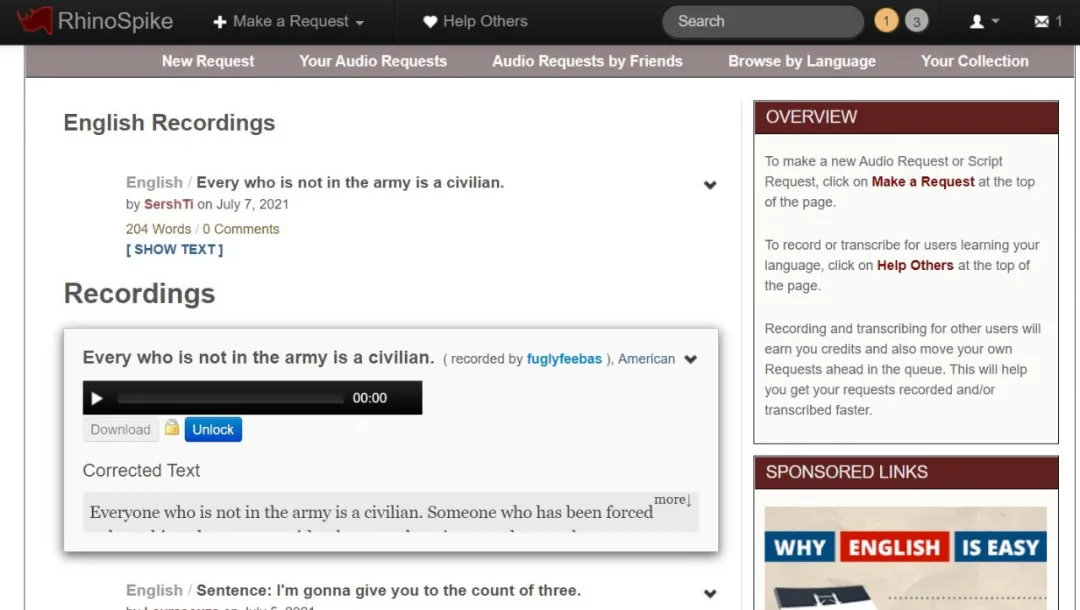Click the RhinoSpike site name text
Screen dimensions: 1080x610
click(115, 21)
